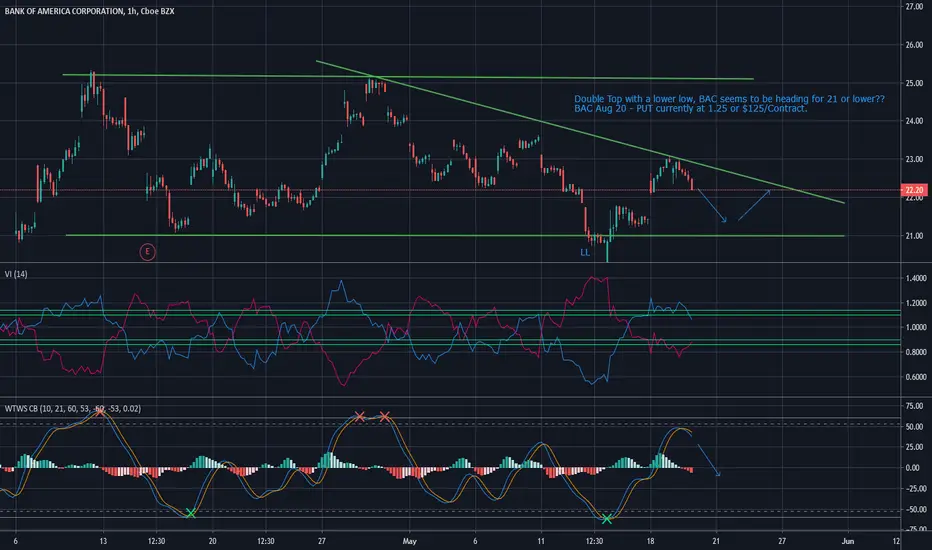
Task: Click the '20' date axis label
Action: 212,541
